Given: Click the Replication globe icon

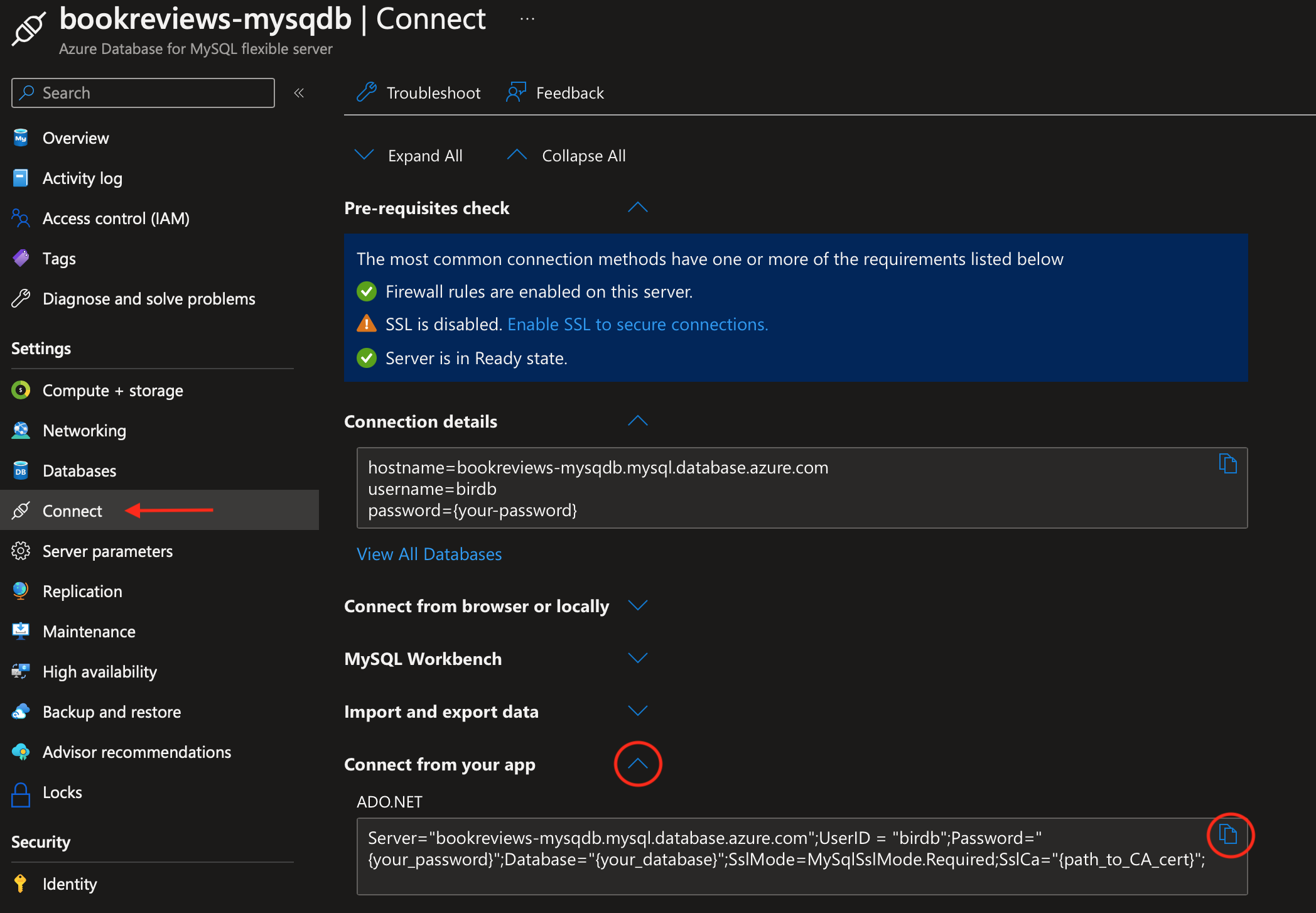Looking at the screenshot, I should coord(21,591).
